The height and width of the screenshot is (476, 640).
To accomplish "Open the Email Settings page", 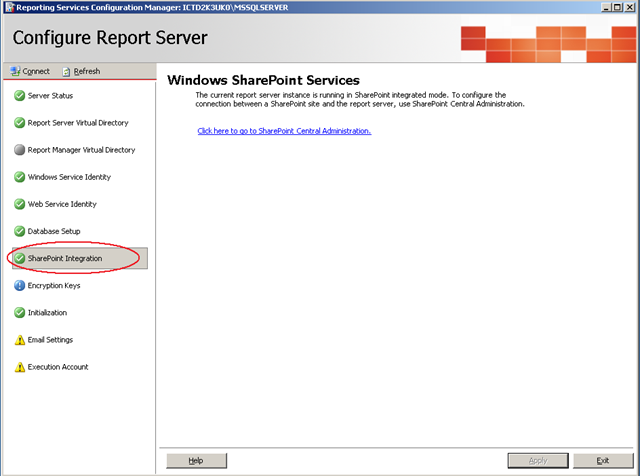I will (x=50, y=340).
